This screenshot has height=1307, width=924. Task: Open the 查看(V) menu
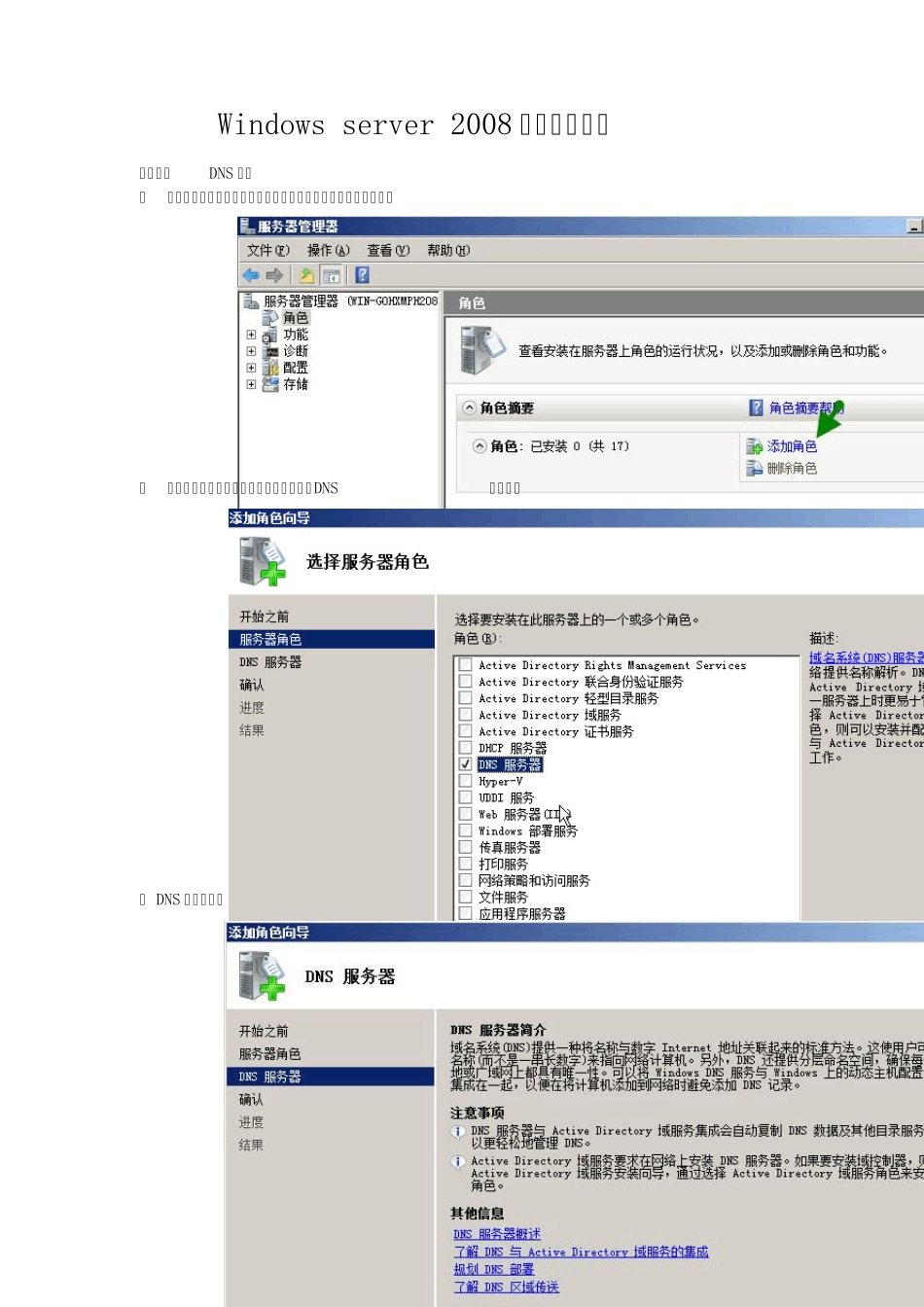tap(388, 250)
